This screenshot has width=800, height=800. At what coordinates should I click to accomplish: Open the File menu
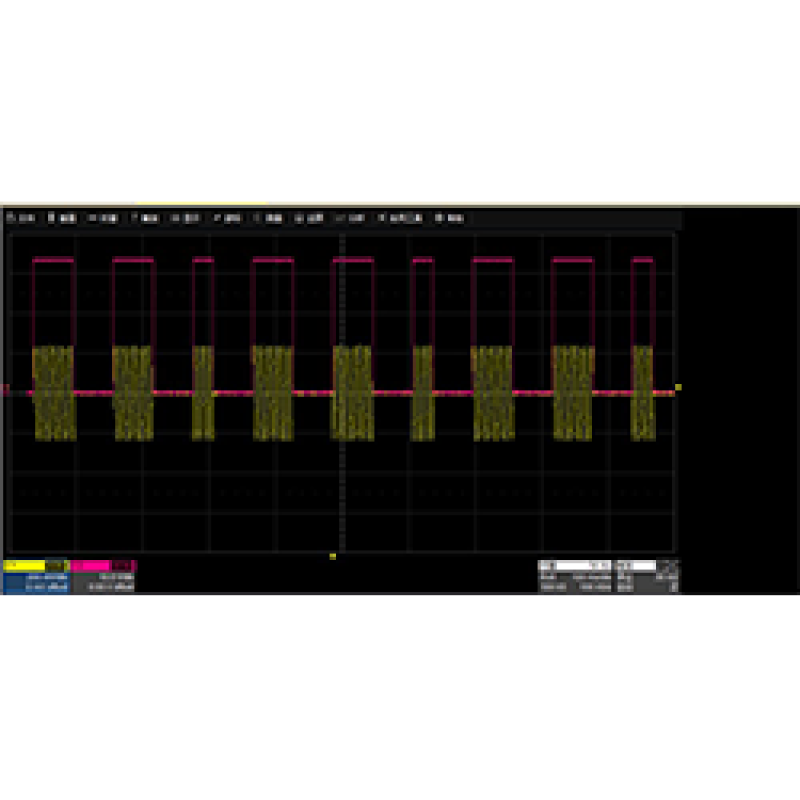[x=18, y=217]
